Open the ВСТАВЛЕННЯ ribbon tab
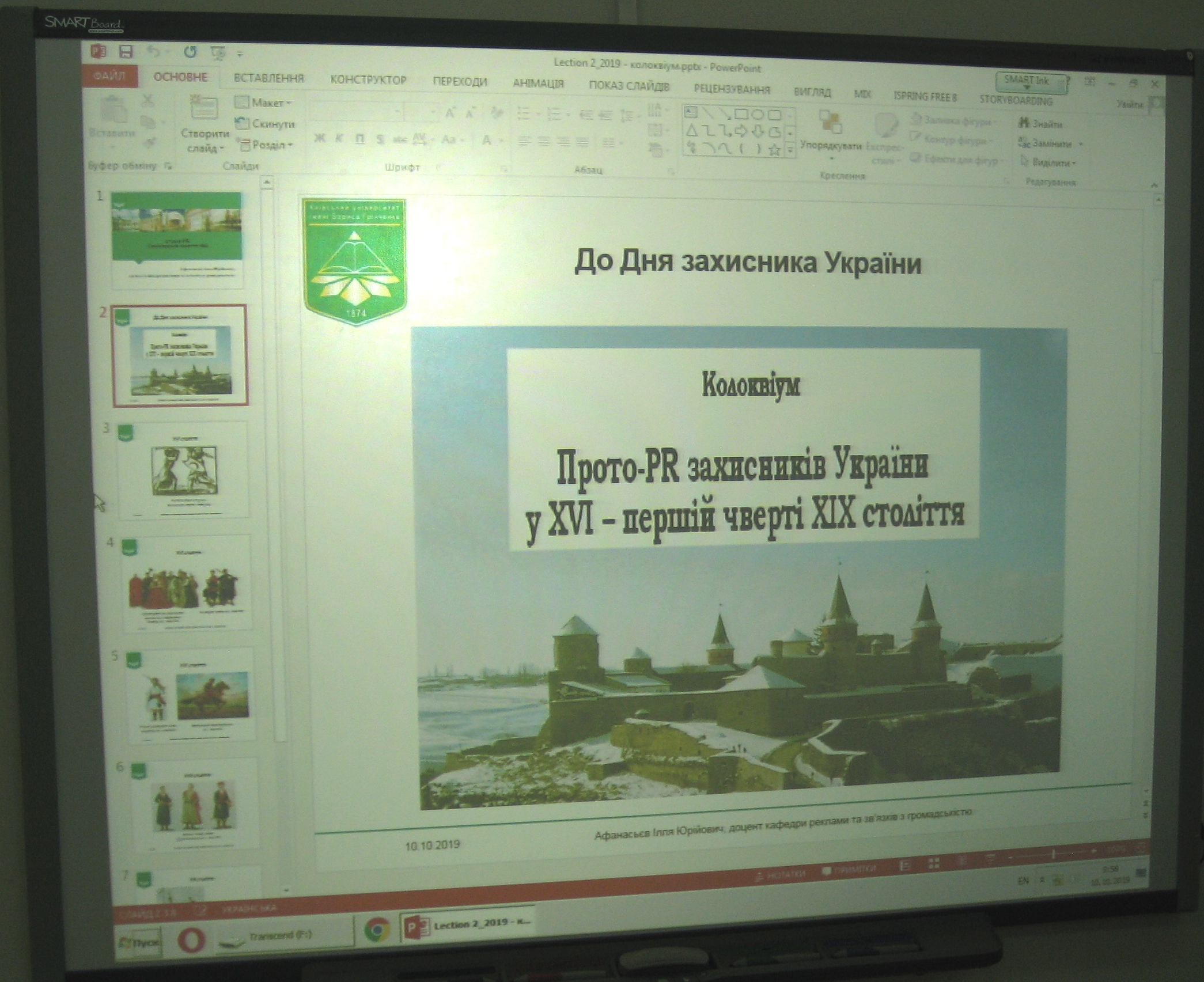 click(268, 78)
